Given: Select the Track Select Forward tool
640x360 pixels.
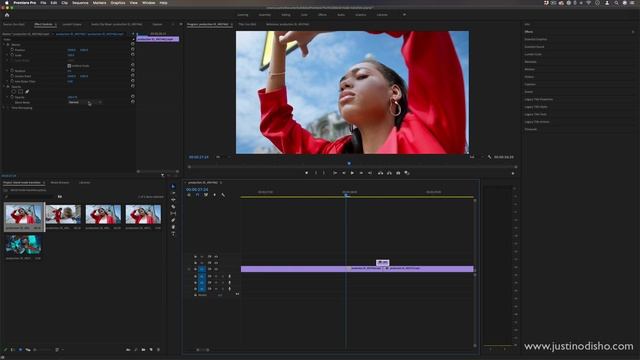Looking at the screenshot, I should tap(173, 193).
